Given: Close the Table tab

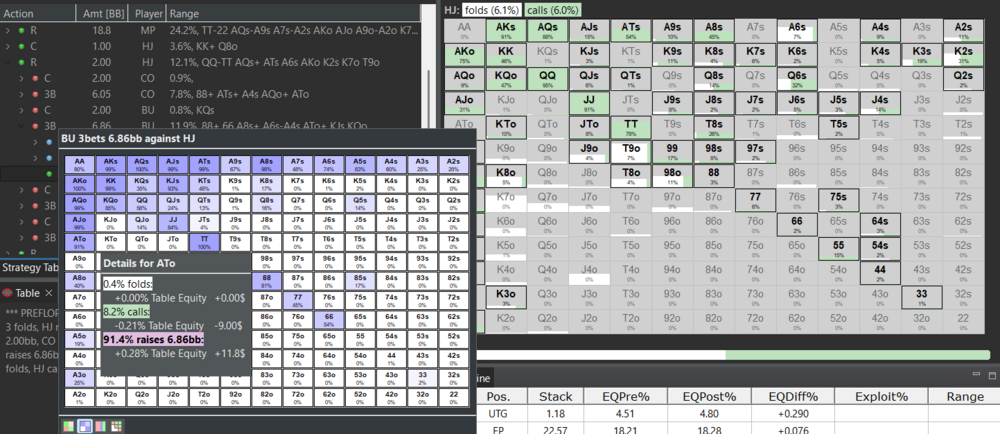Looking at the screenshot, I should point(49,293).
